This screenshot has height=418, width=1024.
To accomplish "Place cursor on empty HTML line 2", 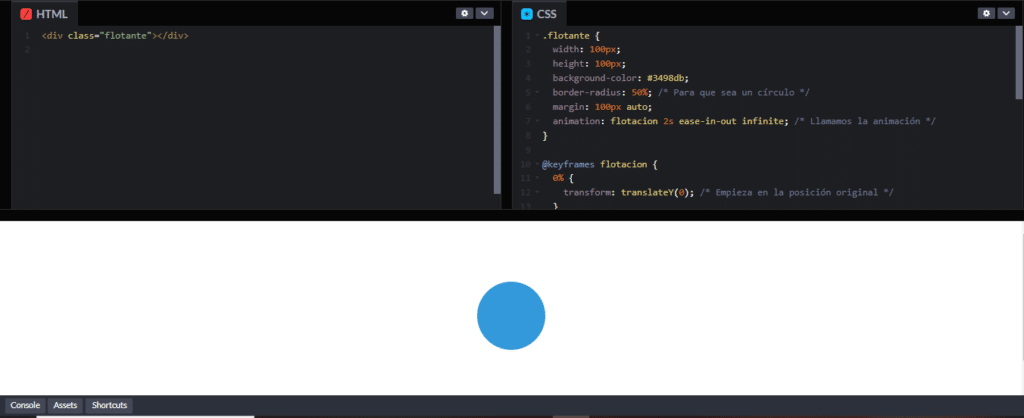I will pos(150,49).
